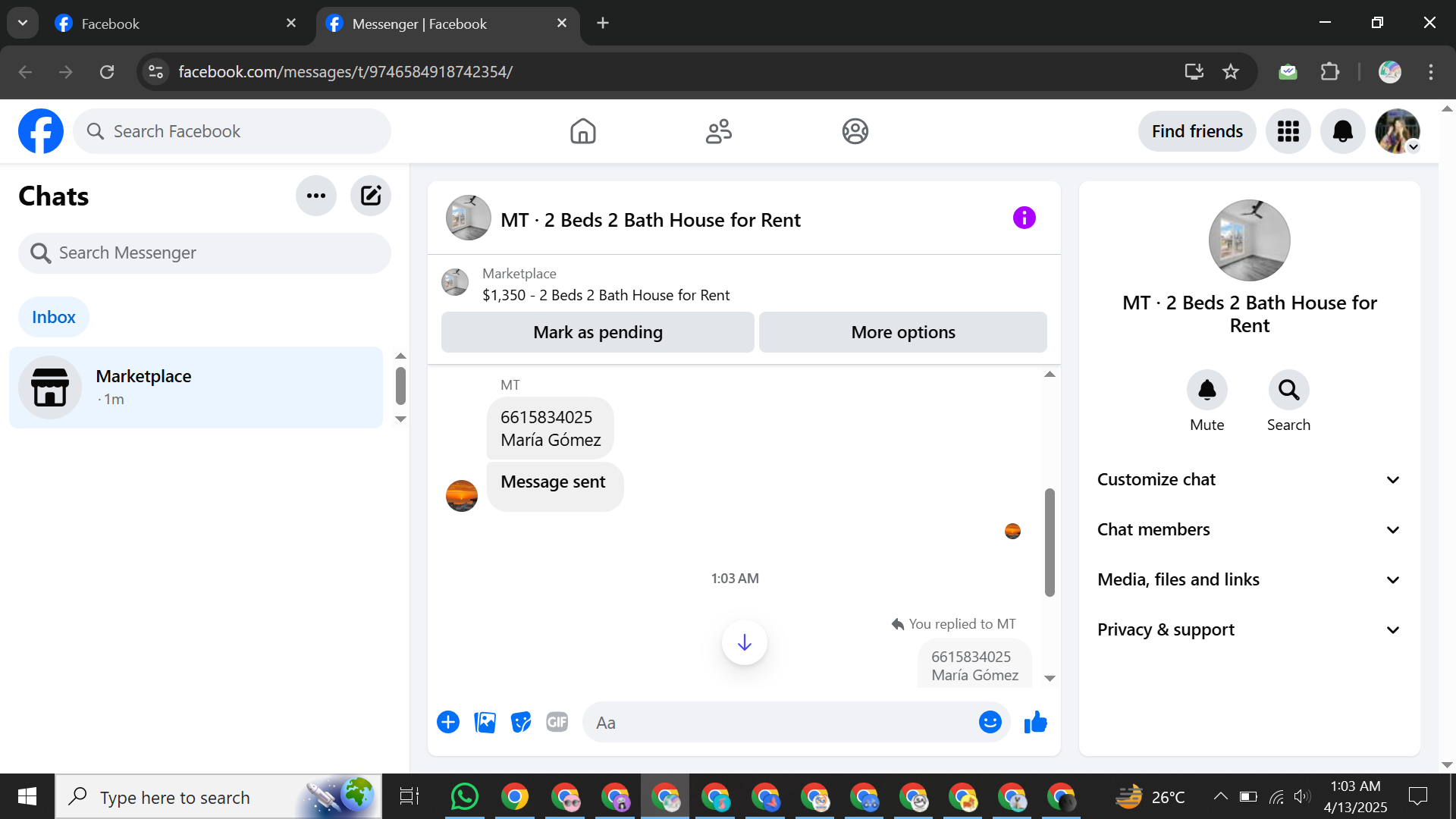Start a new message with compose icon
The image size is (1456, 819).
(371, 196)
